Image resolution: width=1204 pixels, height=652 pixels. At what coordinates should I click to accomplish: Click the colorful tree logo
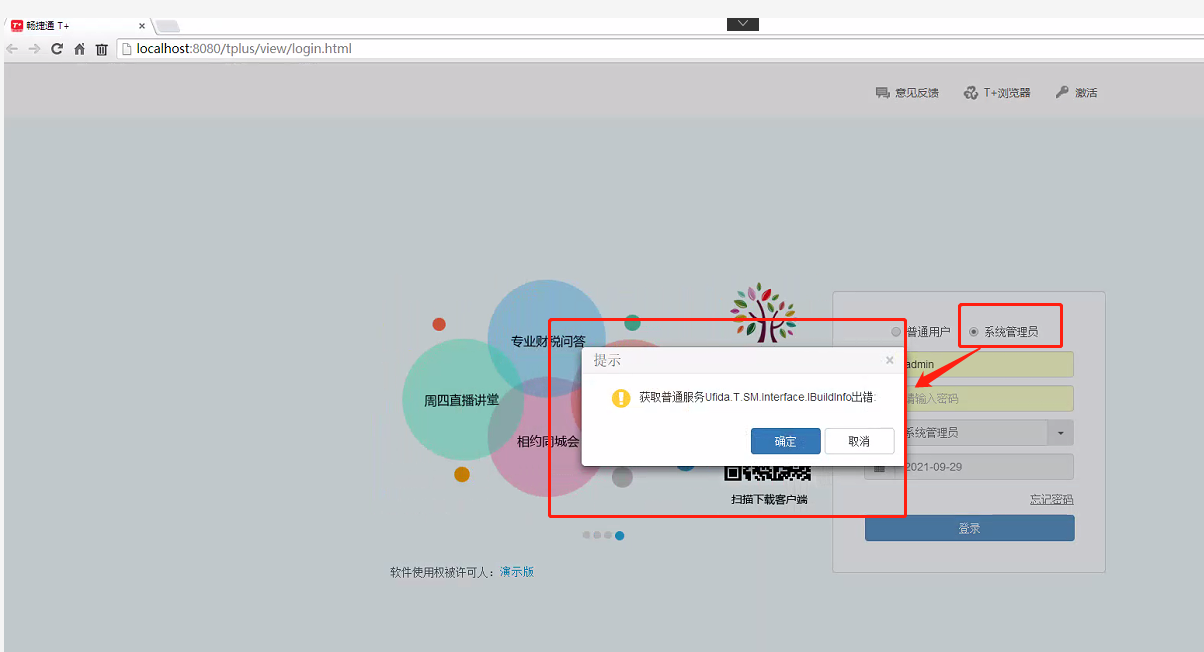pyautogui.click(x=765, y=313)
